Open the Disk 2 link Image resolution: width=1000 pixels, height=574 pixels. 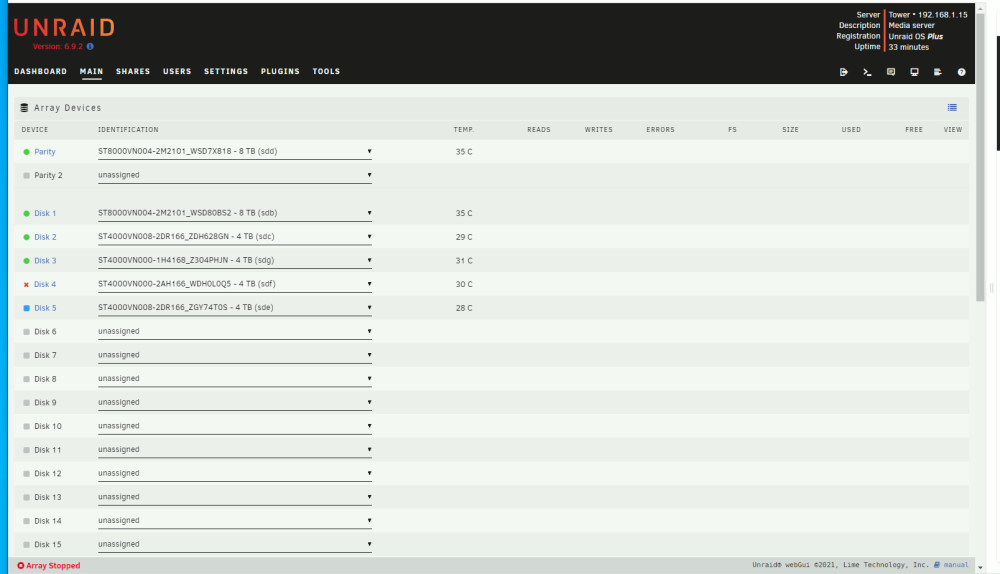pyautogui.click(x=45, y=237)
